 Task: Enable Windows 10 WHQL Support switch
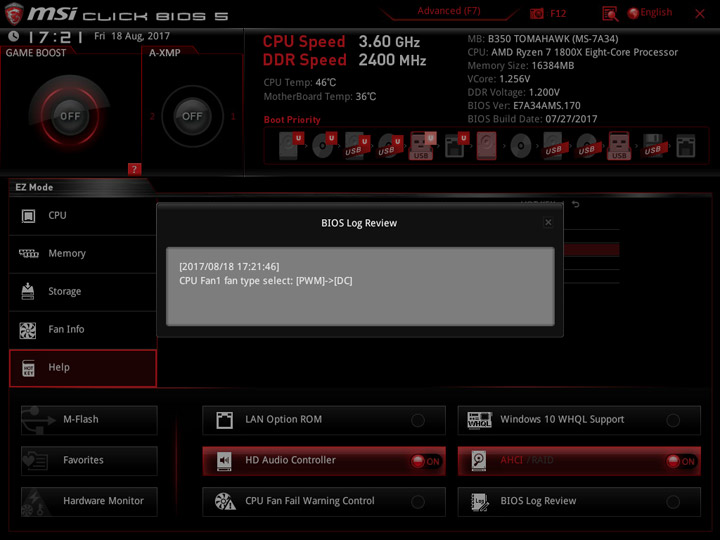pyautogui.click(x=673, y=420)
